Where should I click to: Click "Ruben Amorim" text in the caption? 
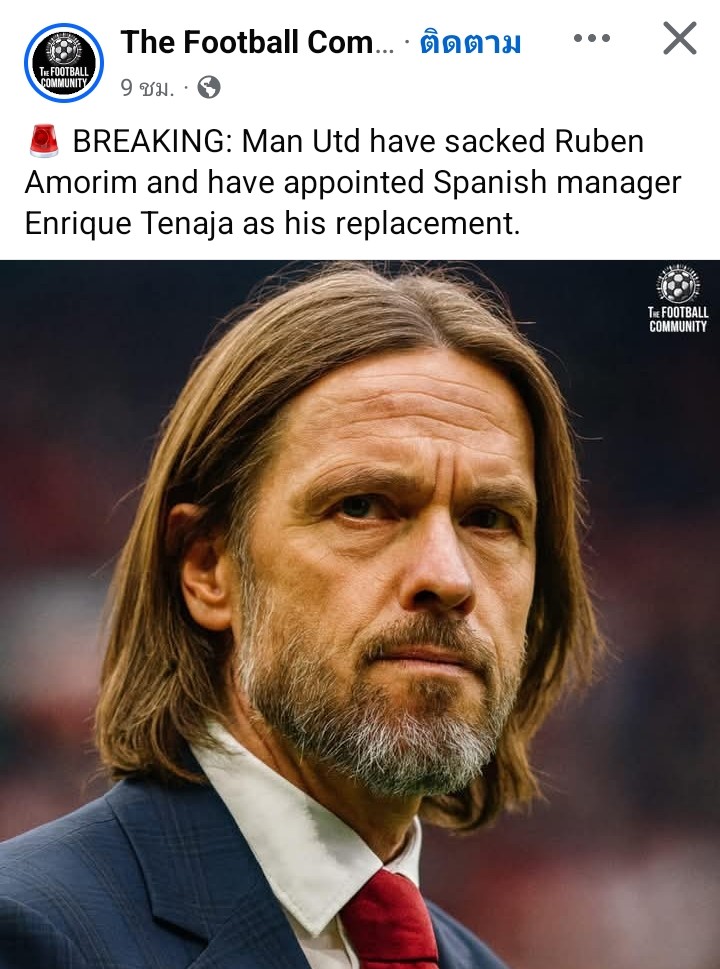334,162
